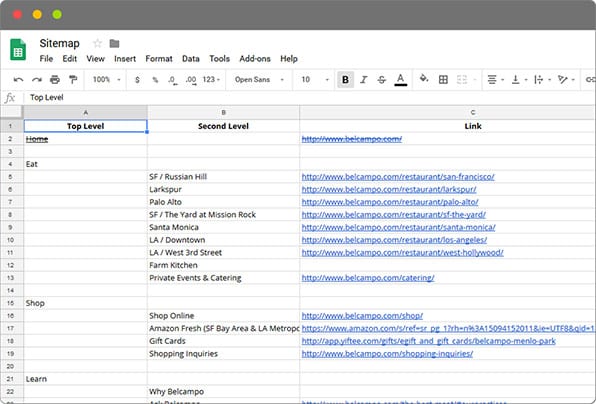The image size is (596, 404).
Task: Open text wrapping dropdown
Action: pos(542,79)
